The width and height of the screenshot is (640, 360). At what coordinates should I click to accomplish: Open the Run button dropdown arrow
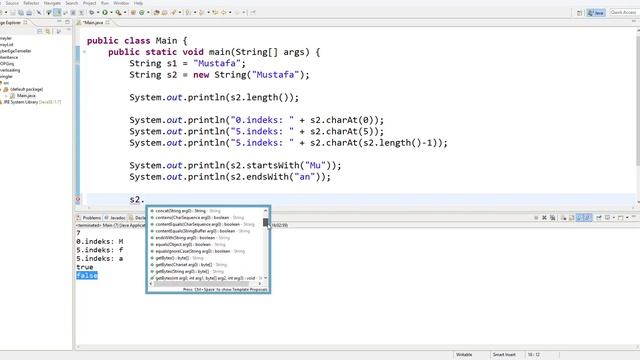(x=111, y=13)
